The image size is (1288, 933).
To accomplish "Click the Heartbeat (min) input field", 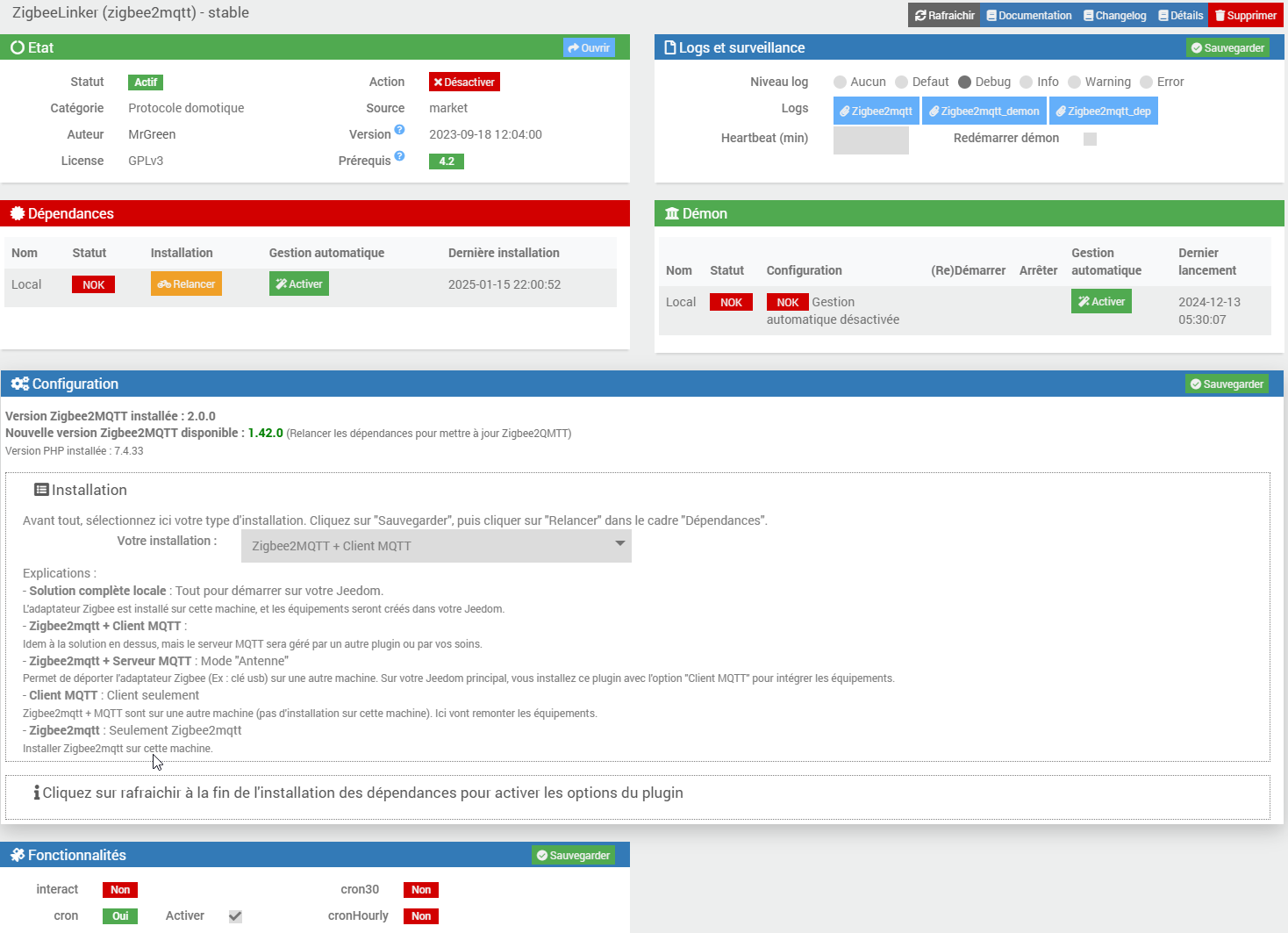I will coord(870,140).
